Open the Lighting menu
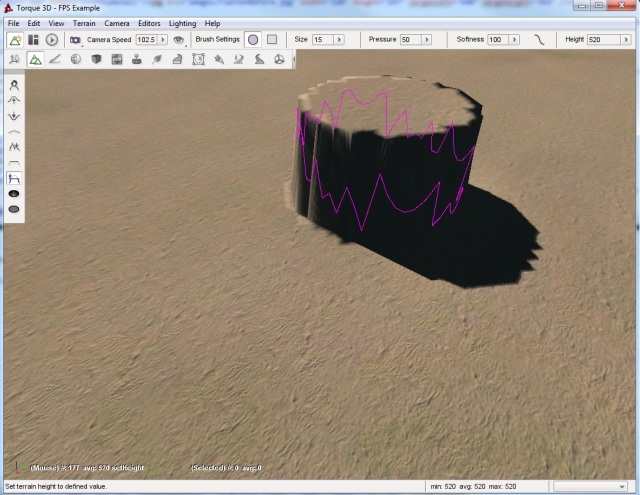The width and height of the screenshot is (640, 495). coord(182,22)
